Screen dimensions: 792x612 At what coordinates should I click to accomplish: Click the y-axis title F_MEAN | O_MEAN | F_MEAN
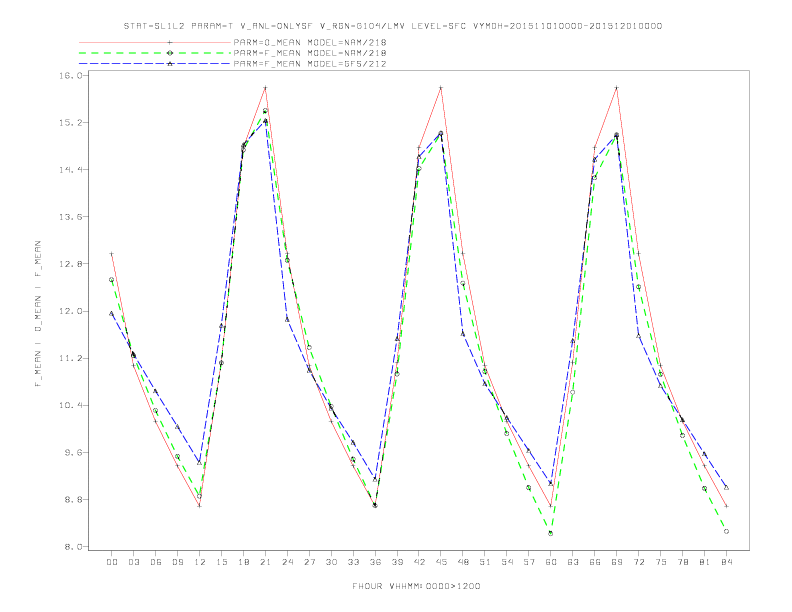tap(38, 314)
